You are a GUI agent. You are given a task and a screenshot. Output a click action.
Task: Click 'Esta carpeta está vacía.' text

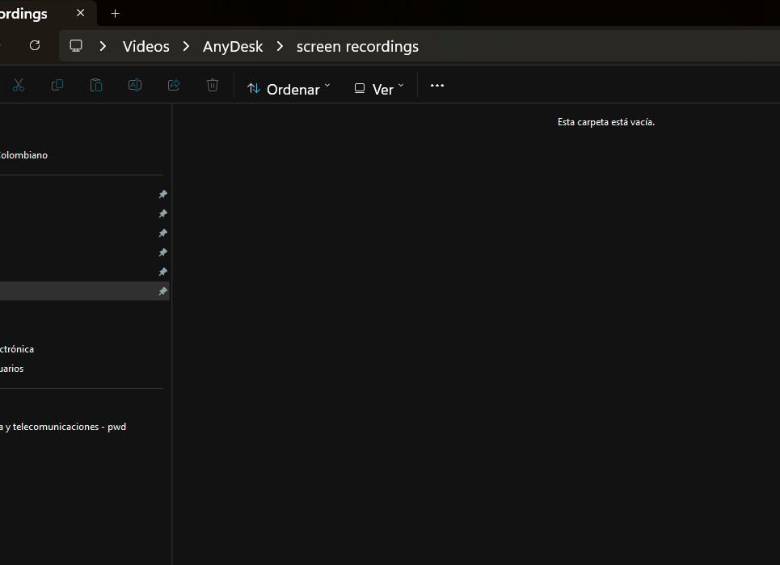(606, 122)
